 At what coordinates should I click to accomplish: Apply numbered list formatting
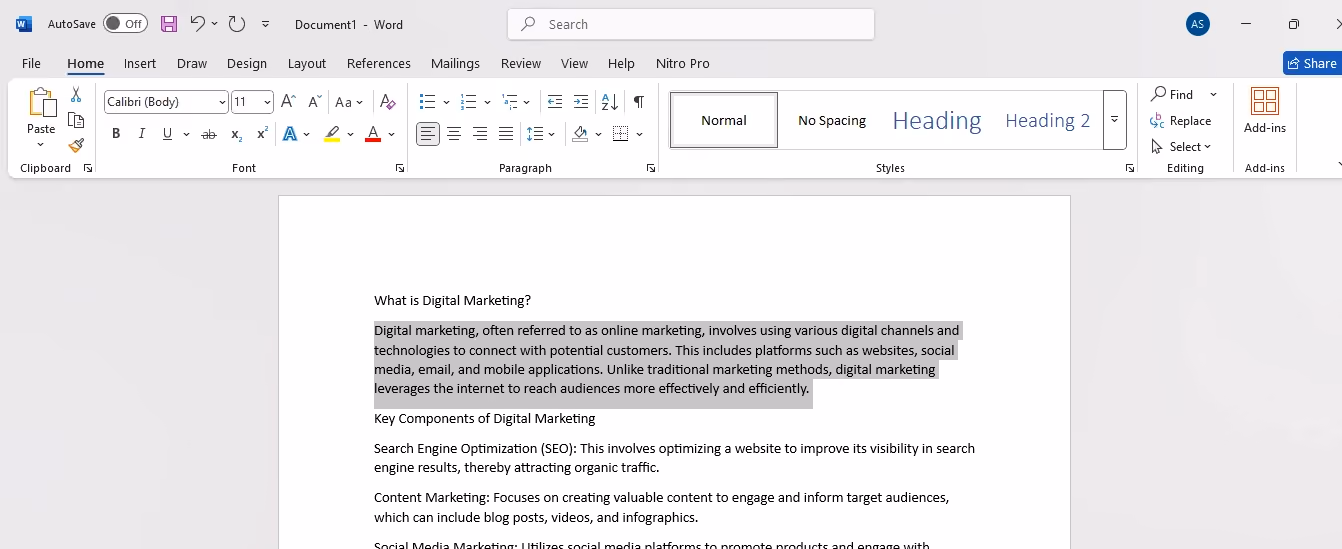point(468,102)
